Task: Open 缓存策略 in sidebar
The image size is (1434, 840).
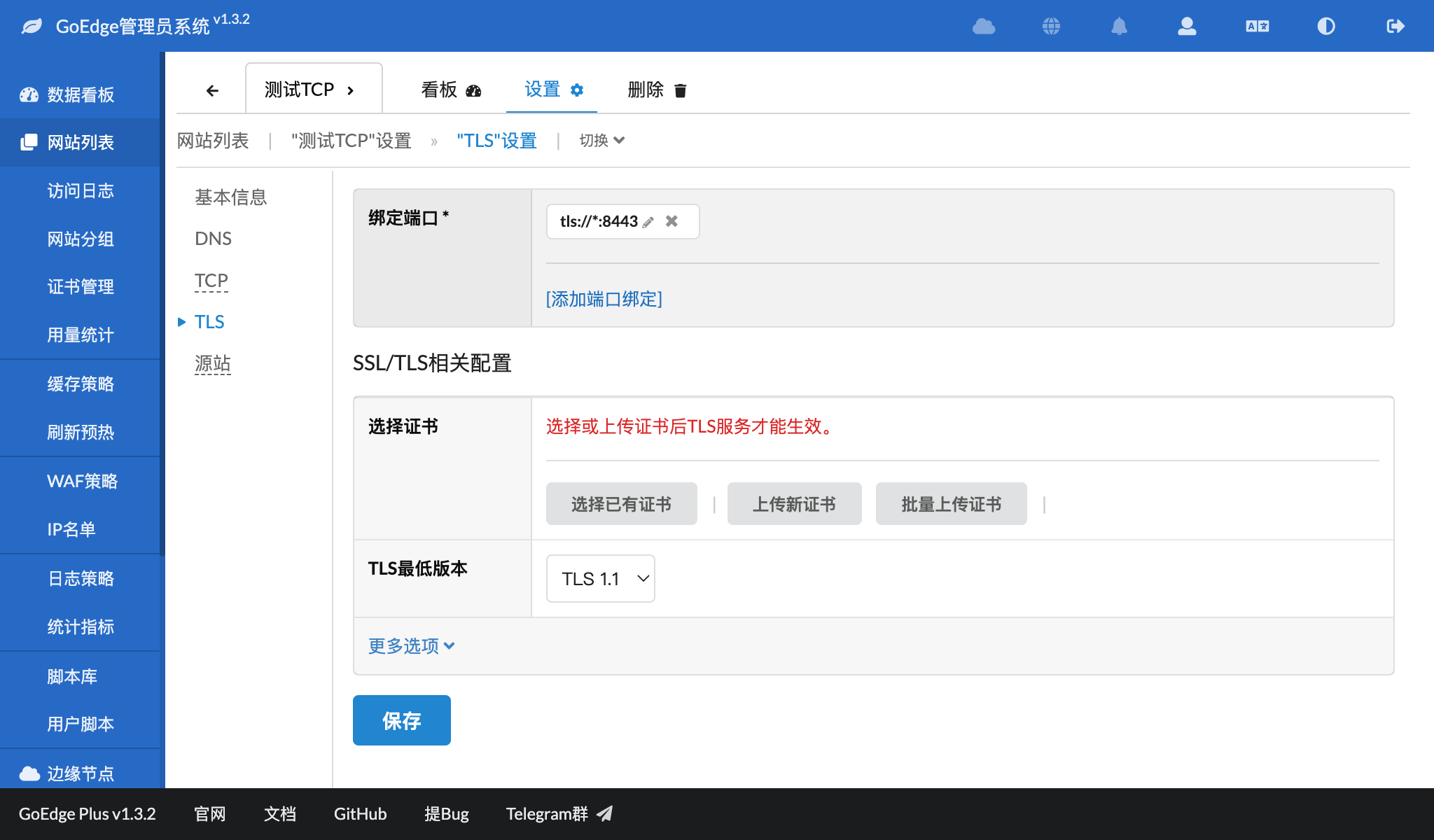Action: click(x=81, y=384)
